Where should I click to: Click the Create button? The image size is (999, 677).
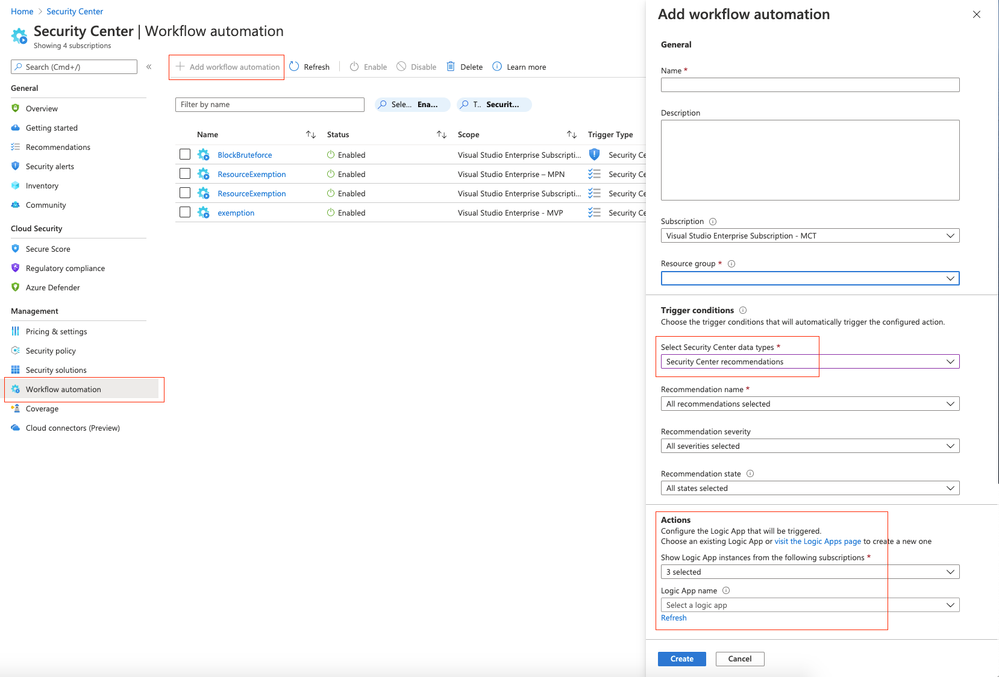click(682, 659)
